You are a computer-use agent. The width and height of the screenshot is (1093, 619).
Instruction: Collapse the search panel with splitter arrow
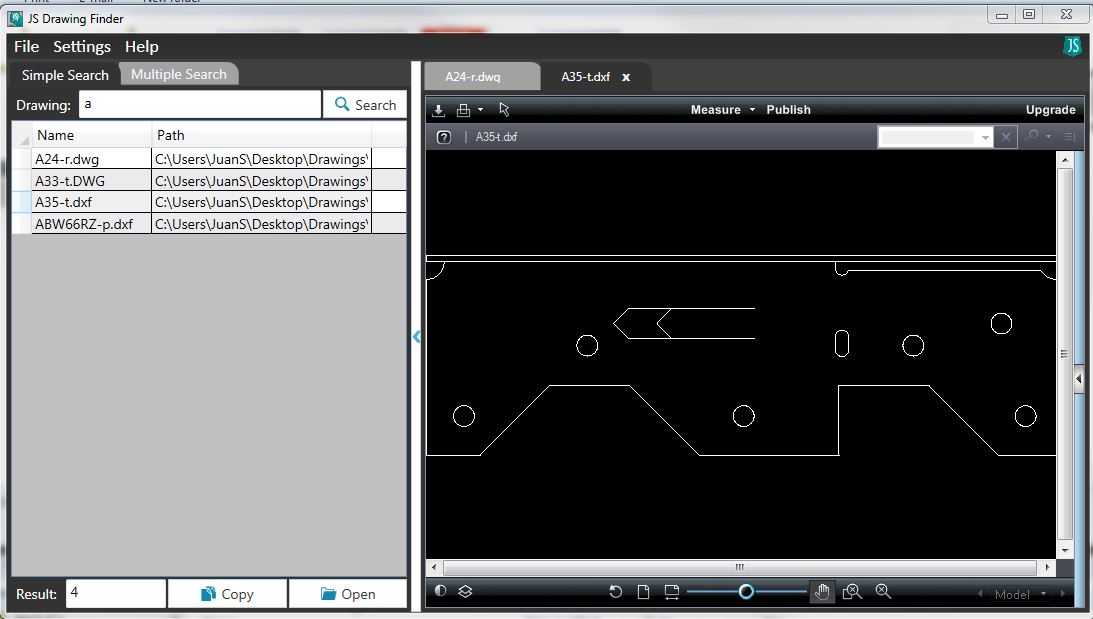click(416, 337)
